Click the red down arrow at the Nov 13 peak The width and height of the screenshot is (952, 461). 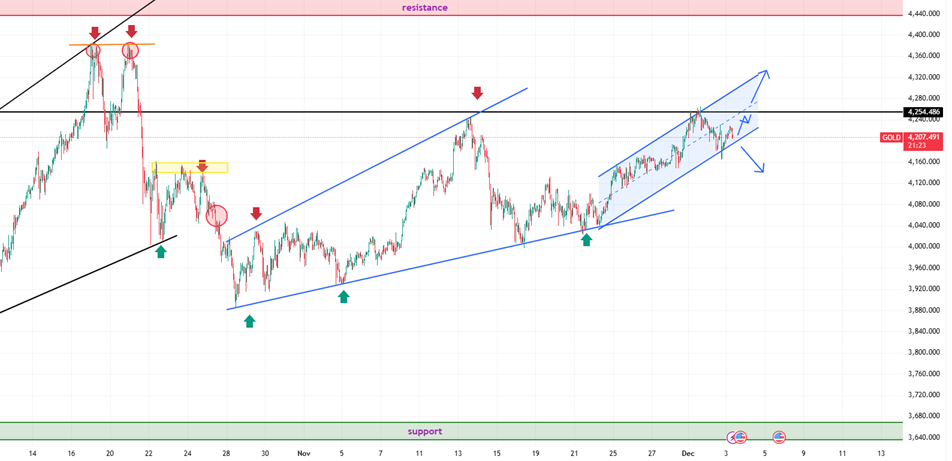[x=477, y=94]
